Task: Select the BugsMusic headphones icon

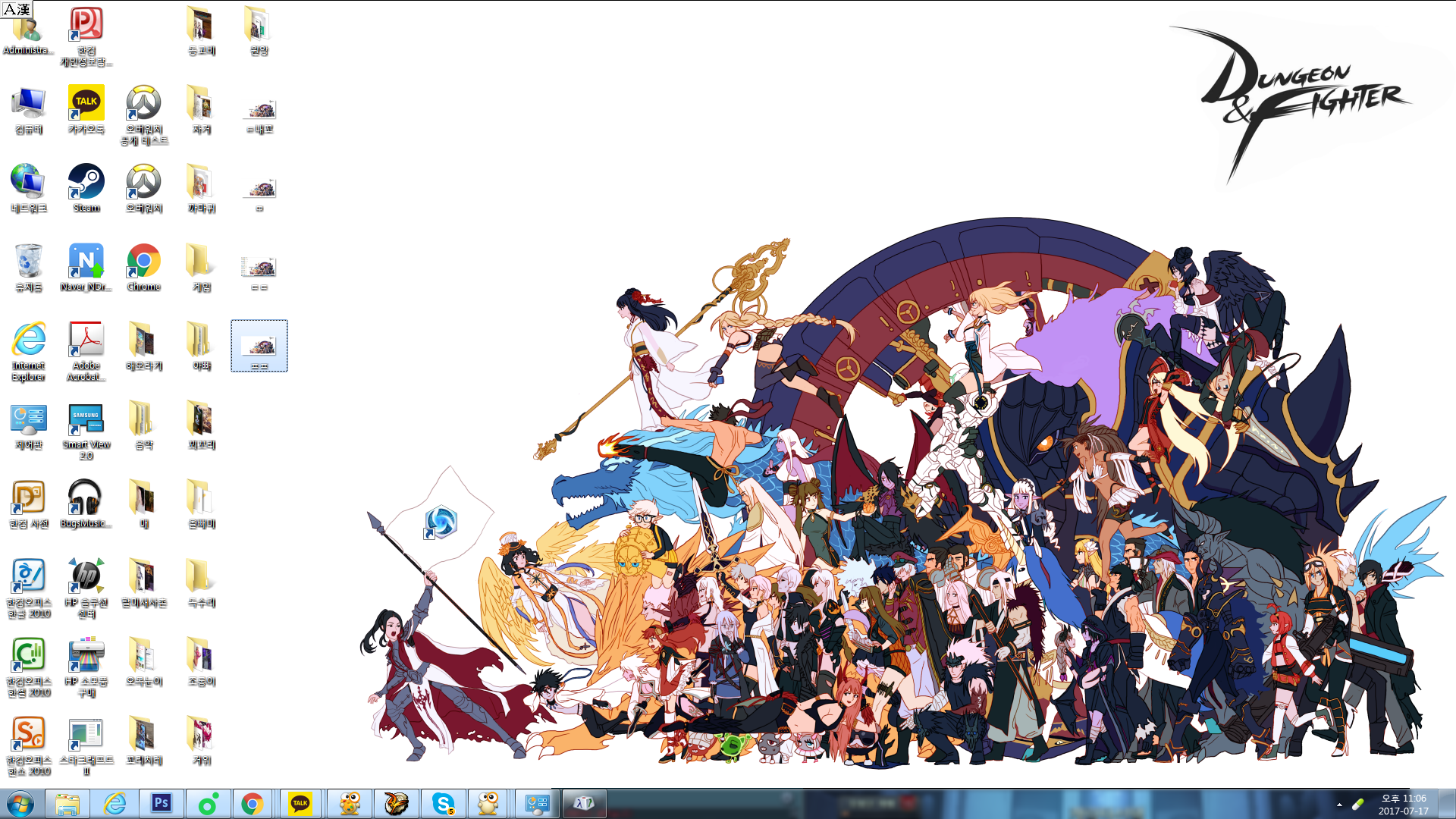Action: click(x=85, y=498)
